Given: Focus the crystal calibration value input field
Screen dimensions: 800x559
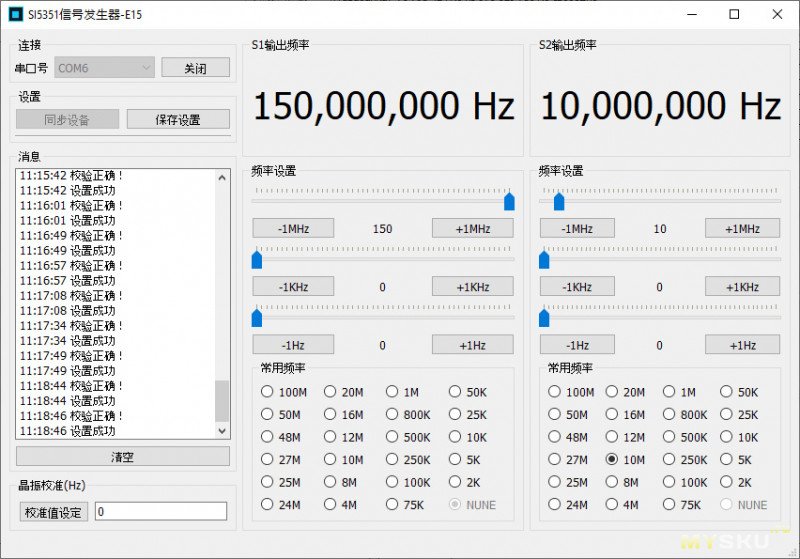Looking at the screenshot, I should (160, 512).
